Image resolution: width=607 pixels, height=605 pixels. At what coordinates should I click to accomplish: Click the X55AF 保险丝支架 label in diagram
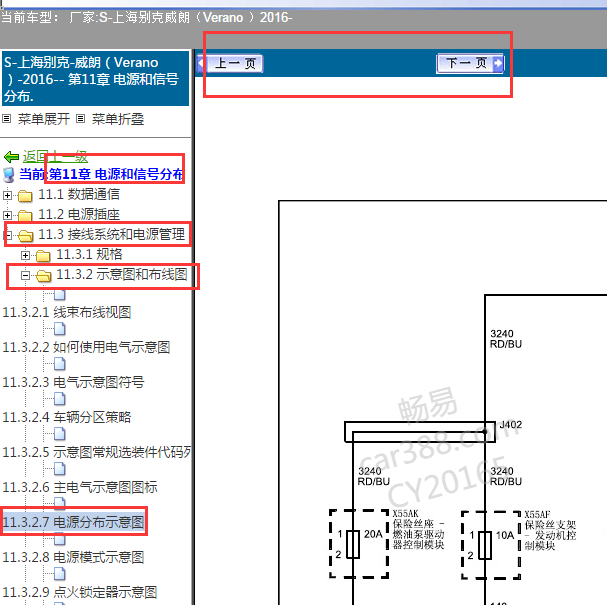coord(550,531)
